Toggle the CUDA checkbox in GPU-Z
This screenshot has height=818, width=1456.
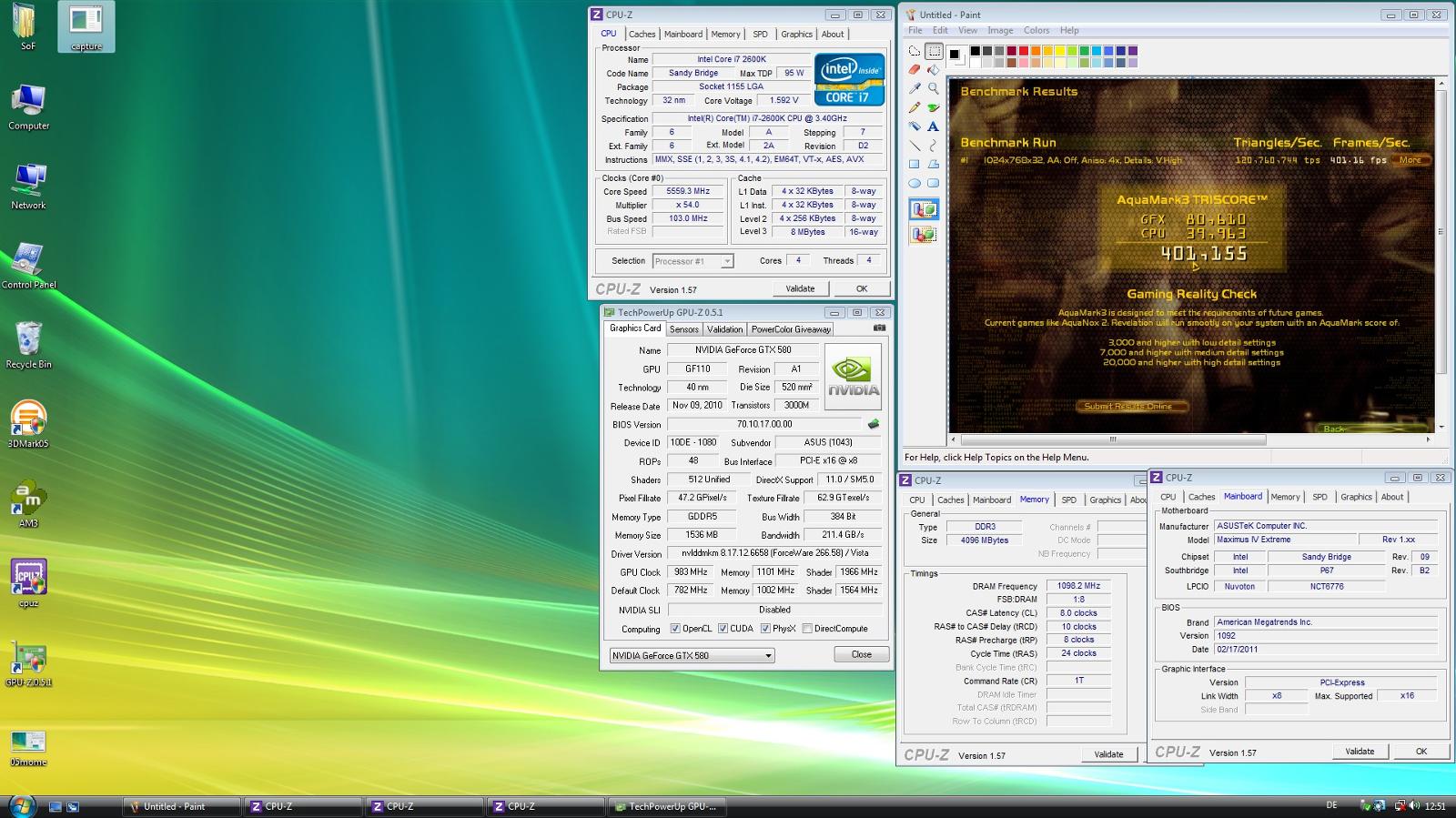(x=723, y=629)
